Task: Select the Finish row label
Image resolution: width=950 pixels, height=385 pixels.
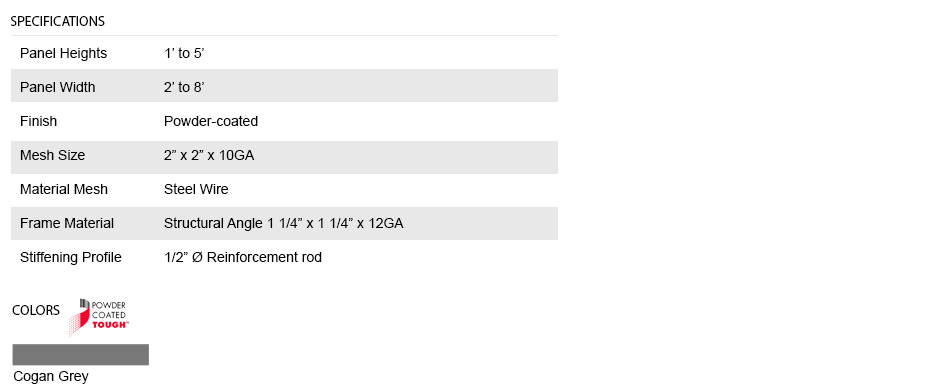Action: pos(38,121)
